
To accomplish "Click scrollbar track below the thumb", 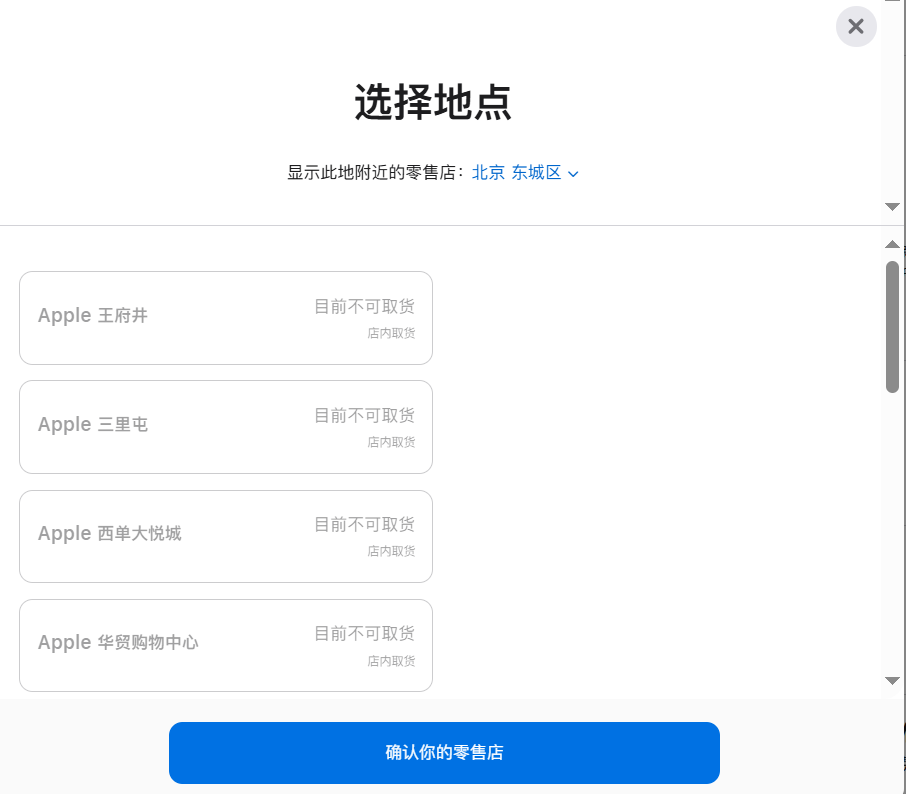I will (x=892, y=530).
